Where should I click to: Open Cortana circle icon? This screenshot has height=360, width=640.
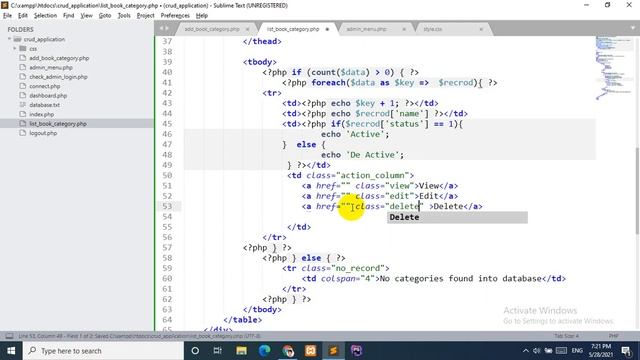[x=195, y=351]
